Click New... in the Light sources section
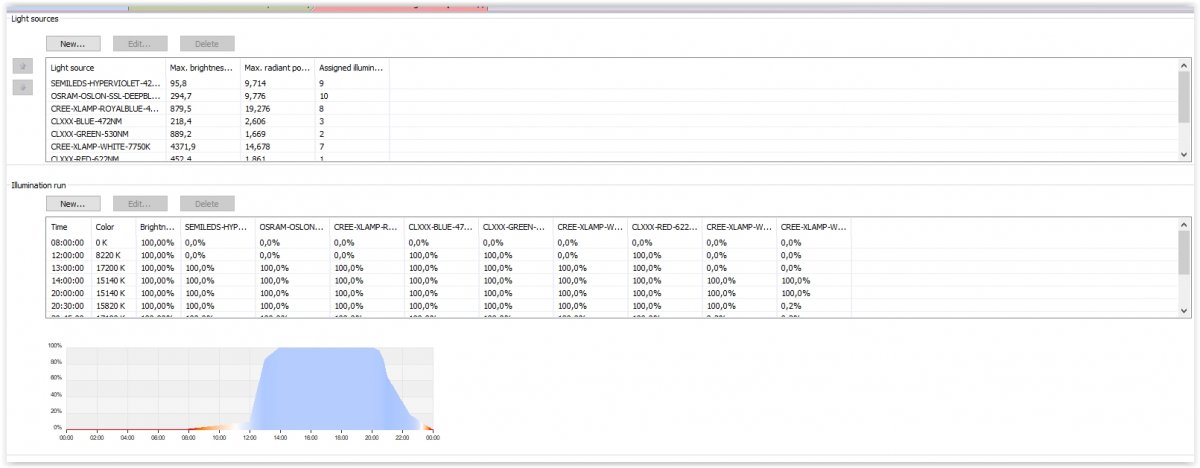Image resolution: width=1200 pixels, height=468 pixels. 73,44
